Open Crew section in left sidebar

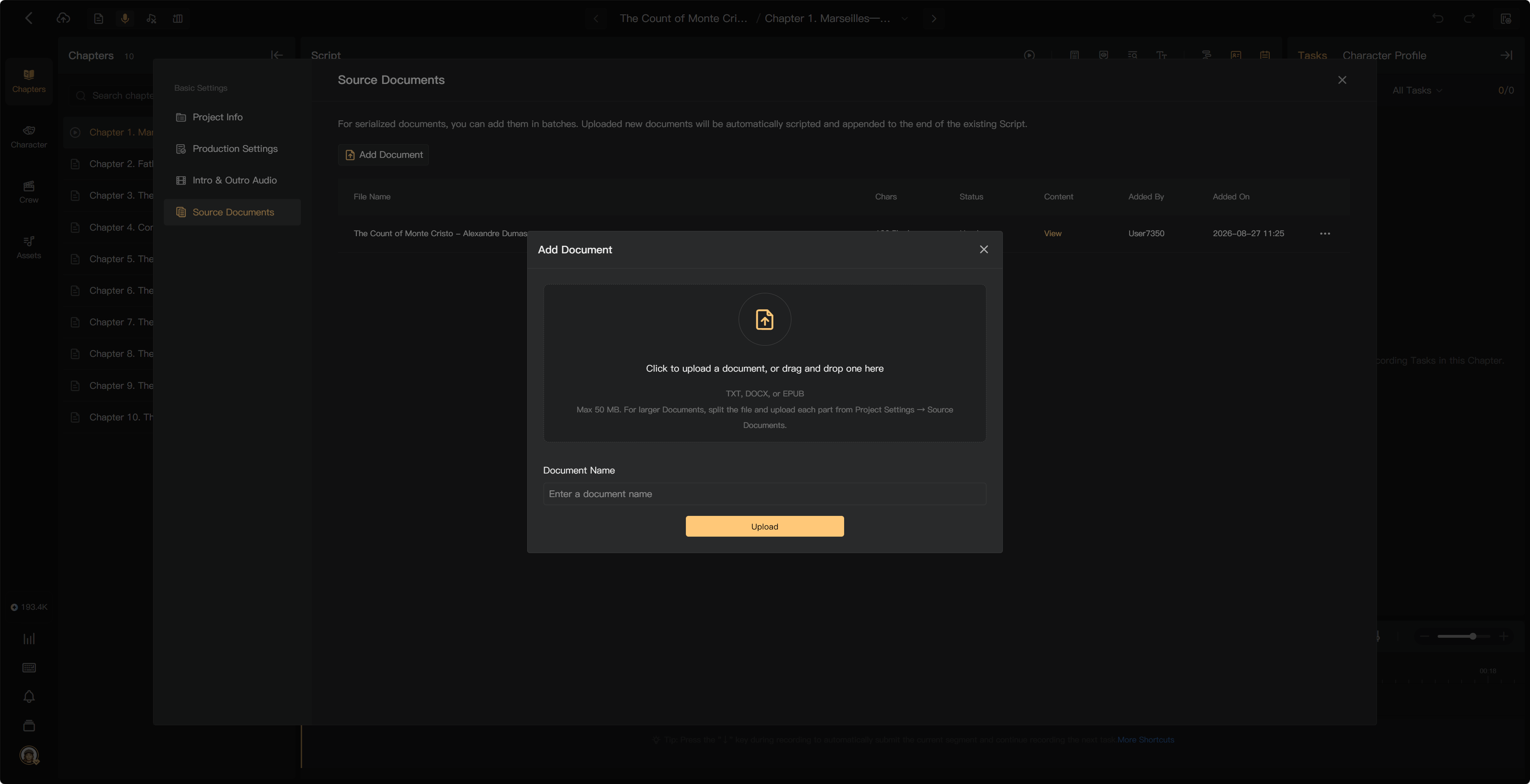28,193
